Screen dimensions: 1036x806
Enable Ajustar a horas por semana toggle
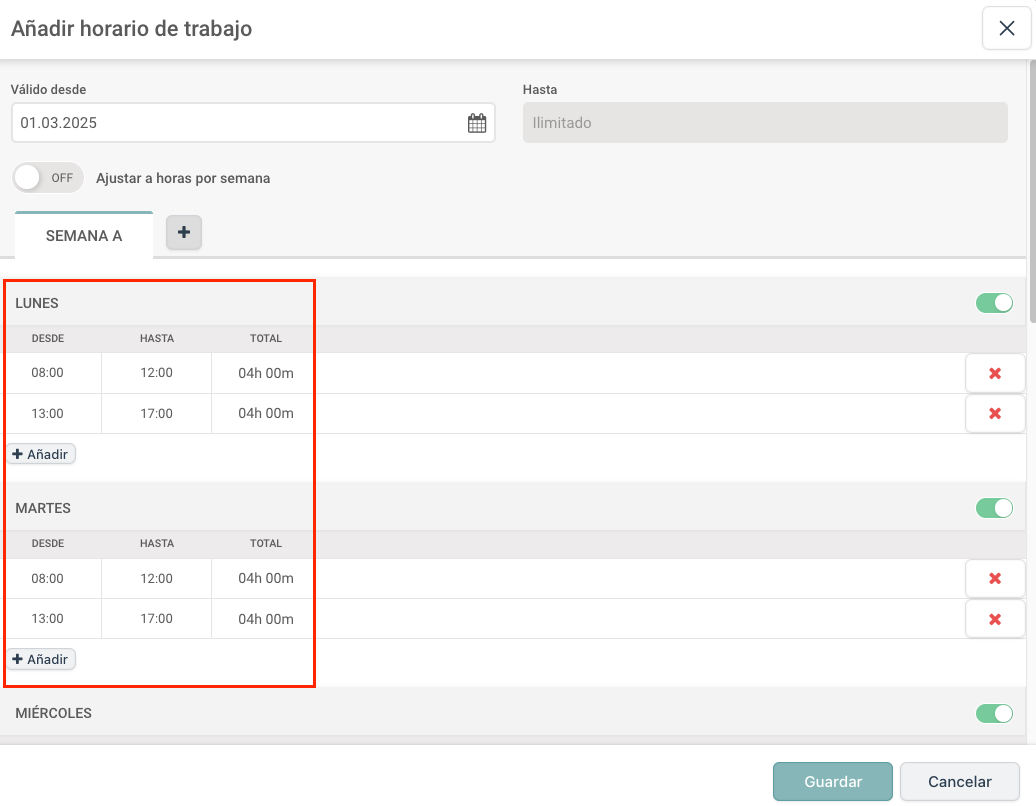coord(47,178)
